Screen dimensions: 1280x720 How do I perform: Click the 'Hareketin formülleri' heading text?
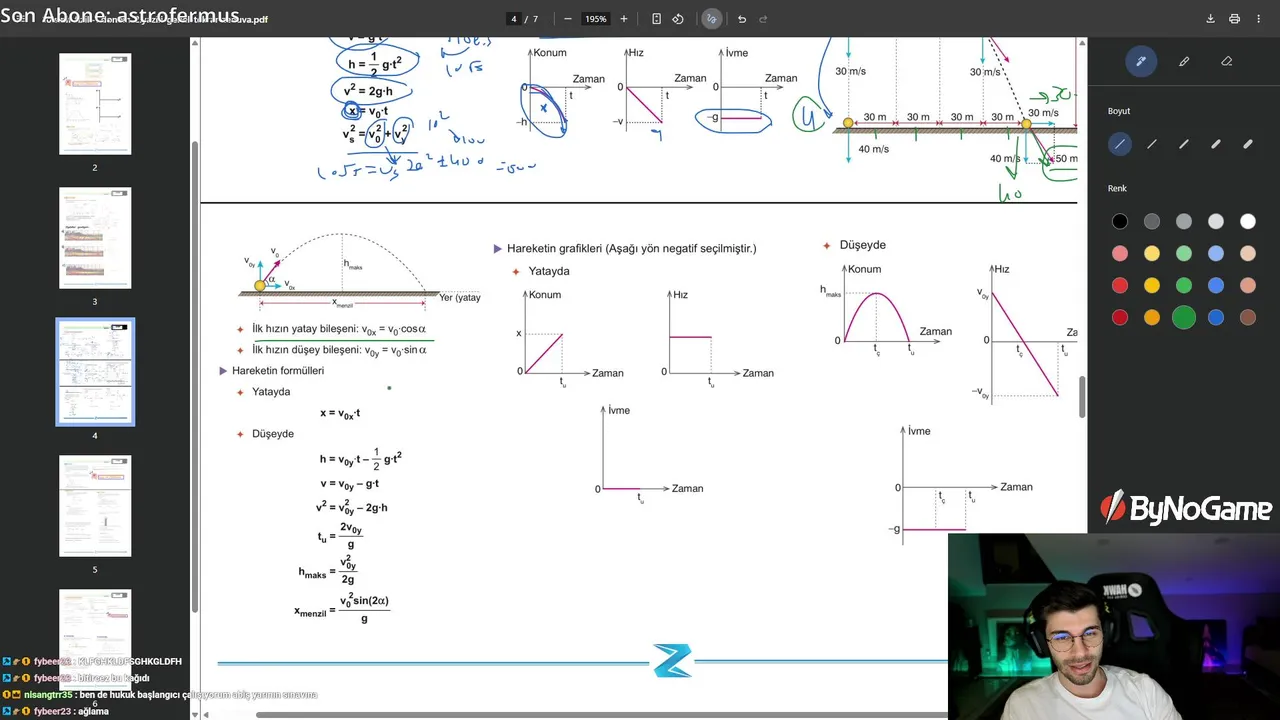[x=278, y=371]
